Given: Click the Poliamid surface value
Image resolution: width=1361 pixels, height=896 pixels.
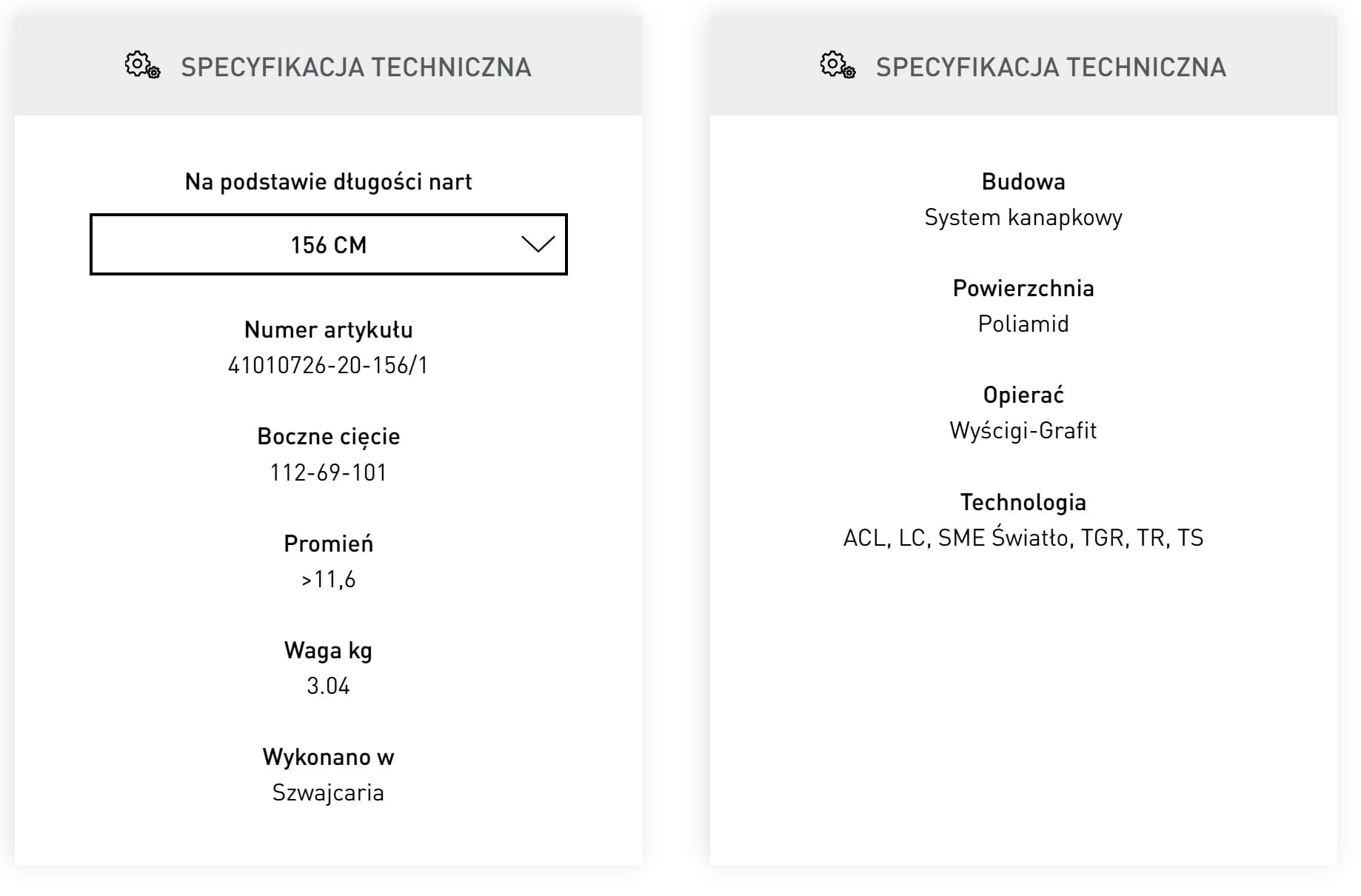Looking at the screenshot, I should 1023,324.
